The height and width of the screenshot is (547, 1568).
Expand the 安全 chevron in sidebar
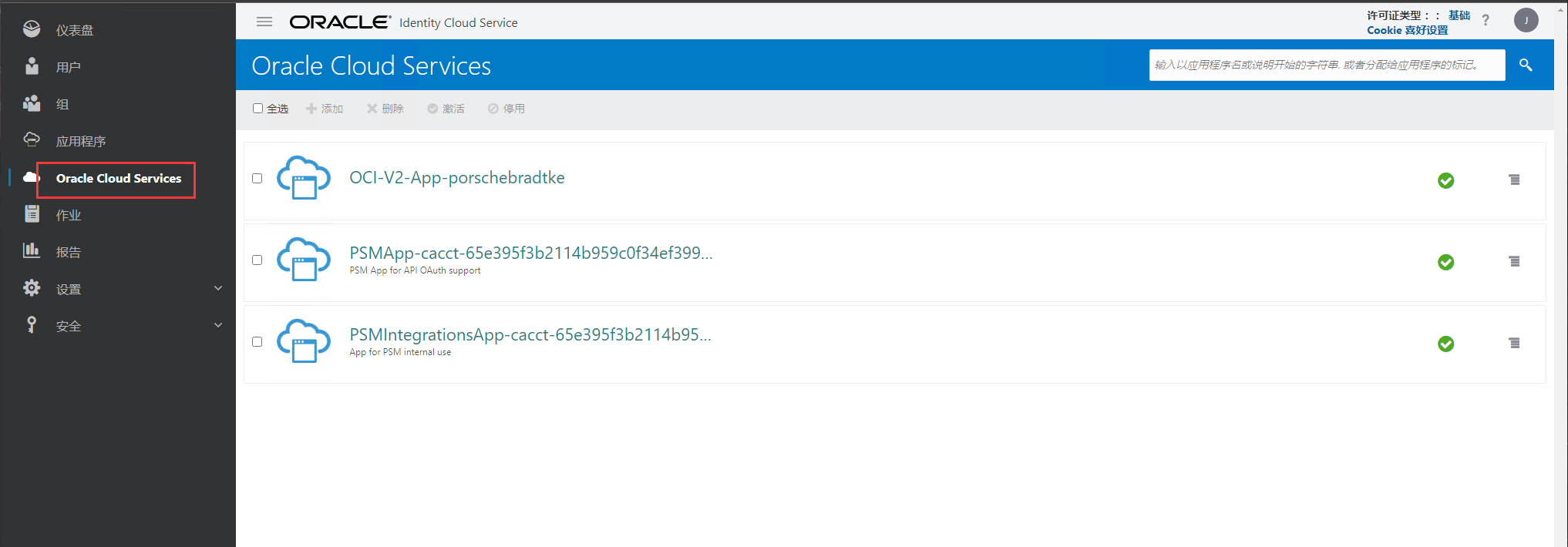(218, 325)
